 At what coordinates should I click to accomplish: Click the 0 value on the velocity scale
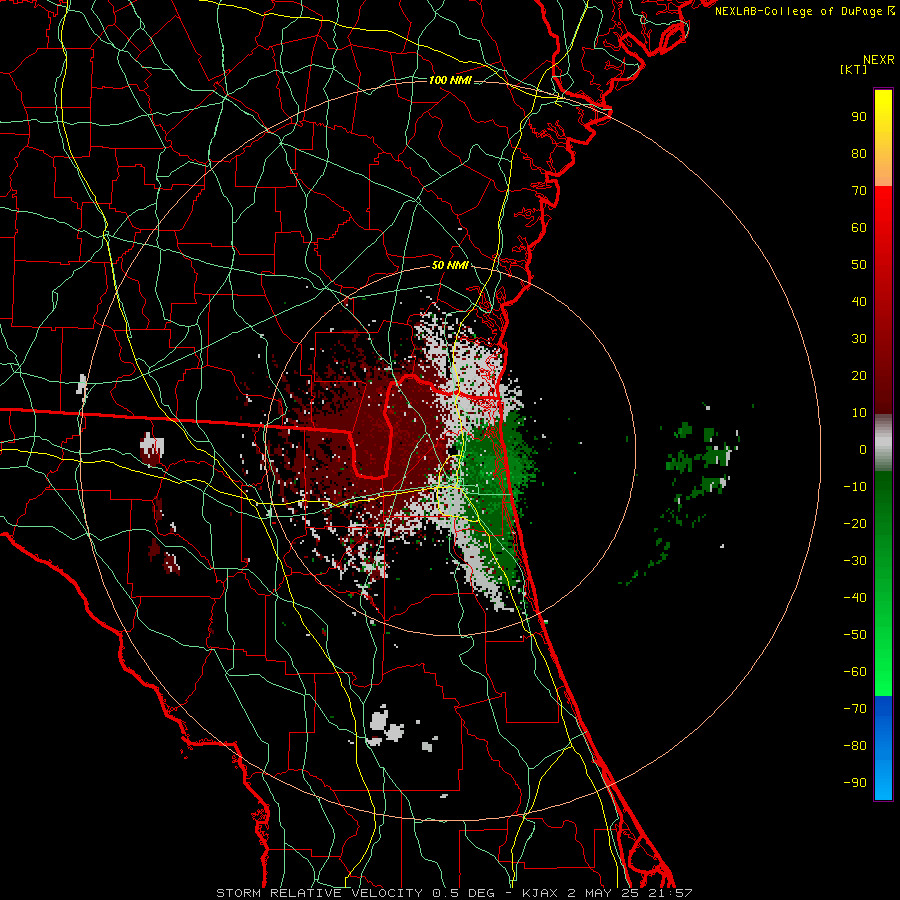[863, 450]
